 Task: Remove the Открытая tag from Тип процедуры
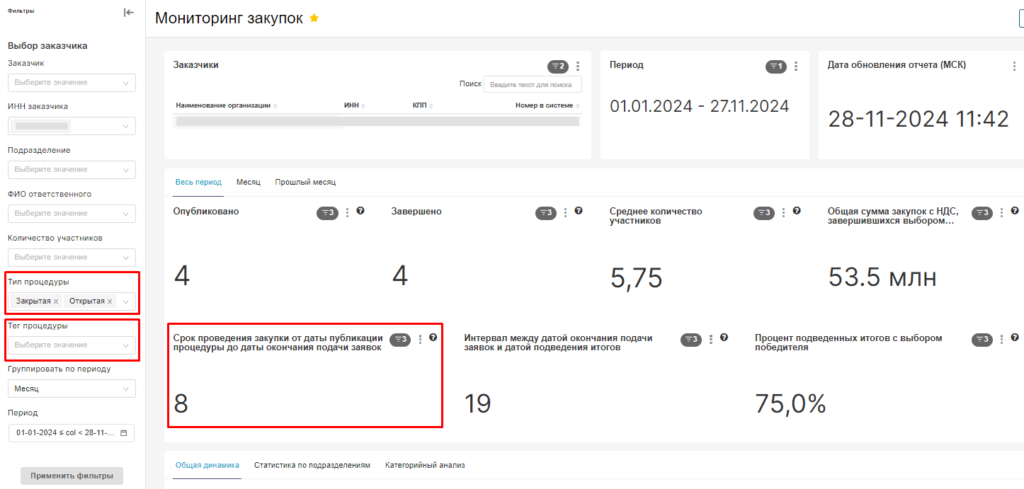(x=110, y=301)
